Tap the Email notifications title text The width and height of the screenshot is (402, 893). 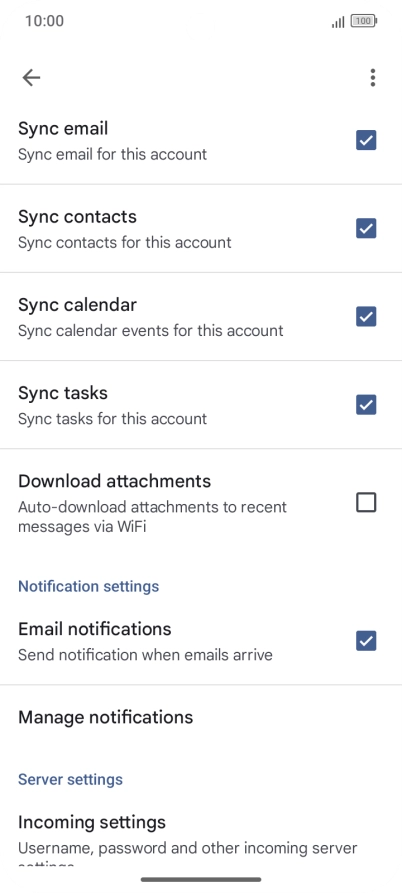tap(95, 629)
